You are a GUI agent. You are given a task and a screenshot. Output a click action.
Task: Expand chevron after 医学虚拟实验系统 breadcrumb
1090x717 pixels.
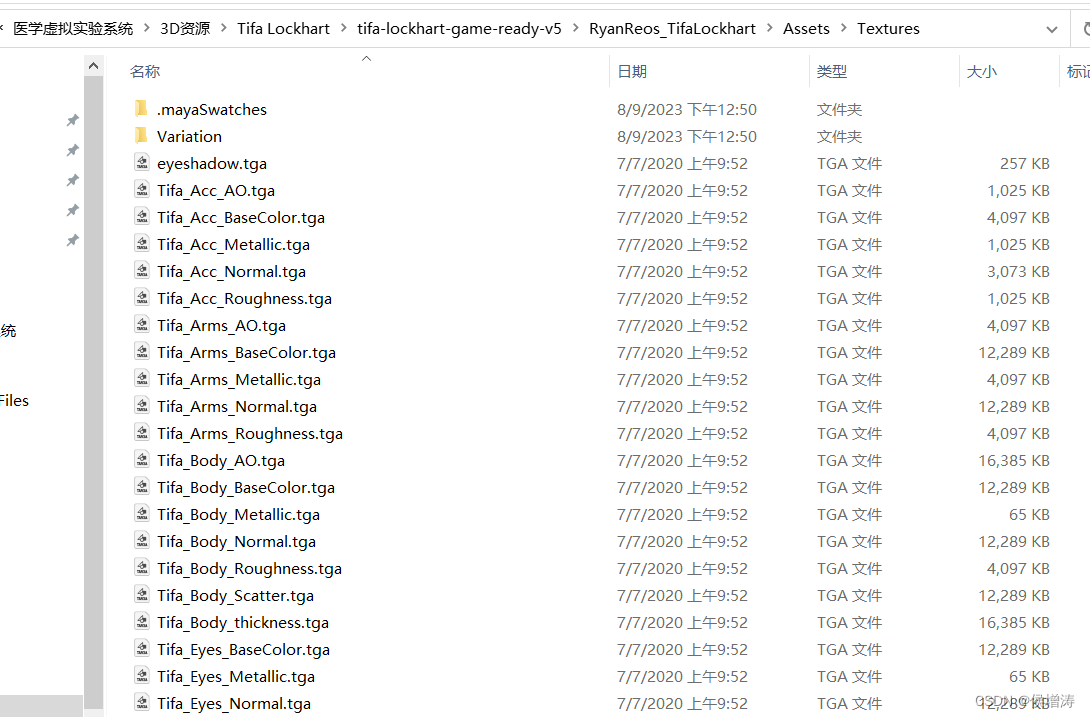147,29
